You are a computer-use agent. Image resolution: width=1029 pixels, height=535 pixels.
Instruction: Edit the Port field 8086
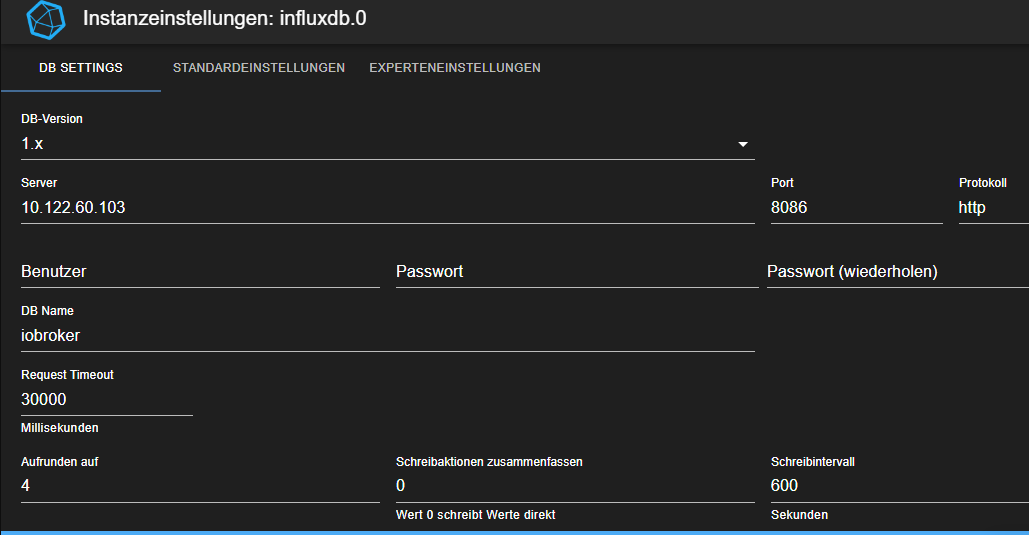tap(856, 207)
